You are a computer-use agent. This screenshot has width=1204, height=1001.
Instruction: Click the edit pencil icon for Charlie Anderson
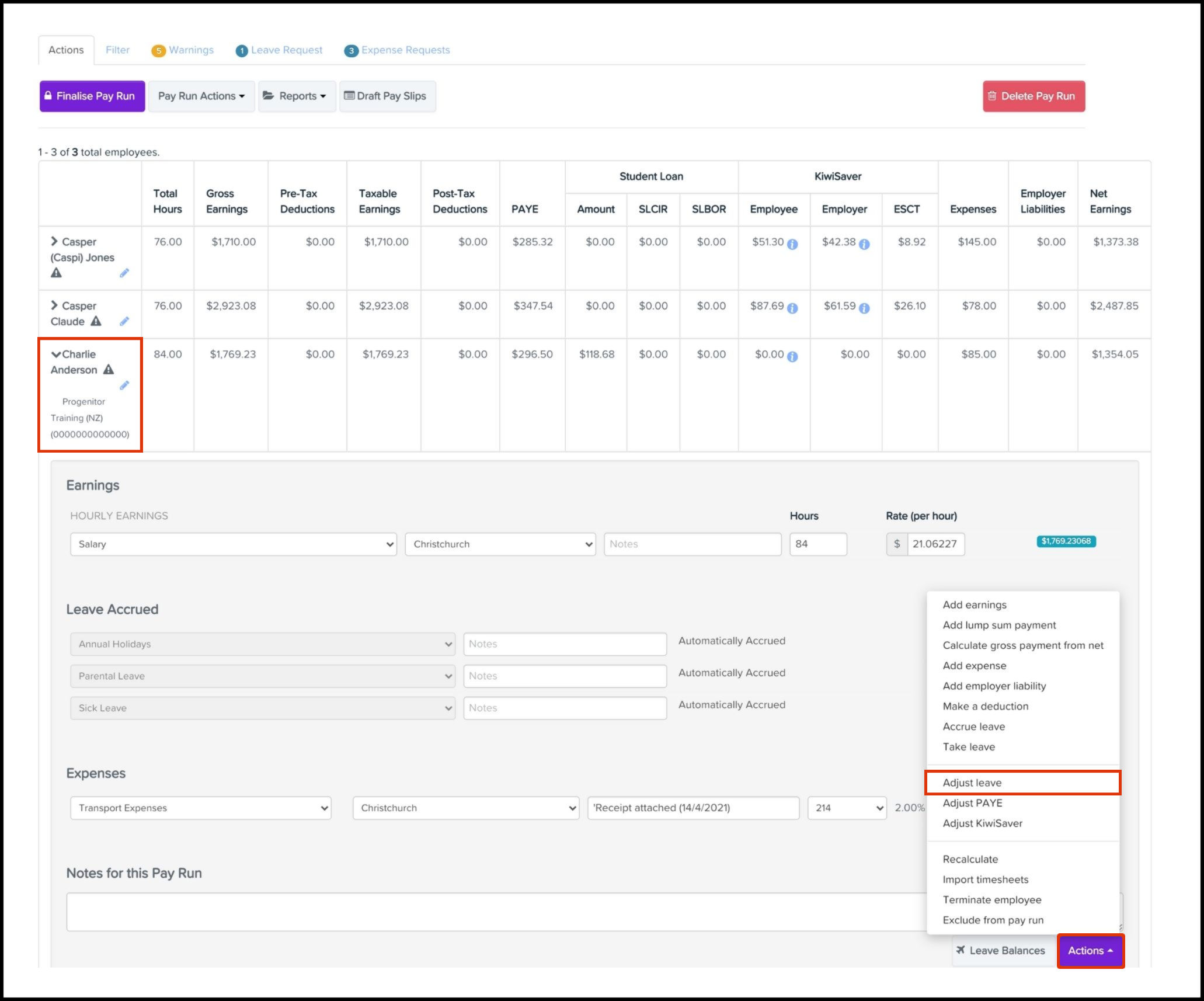tap(124, 385)
